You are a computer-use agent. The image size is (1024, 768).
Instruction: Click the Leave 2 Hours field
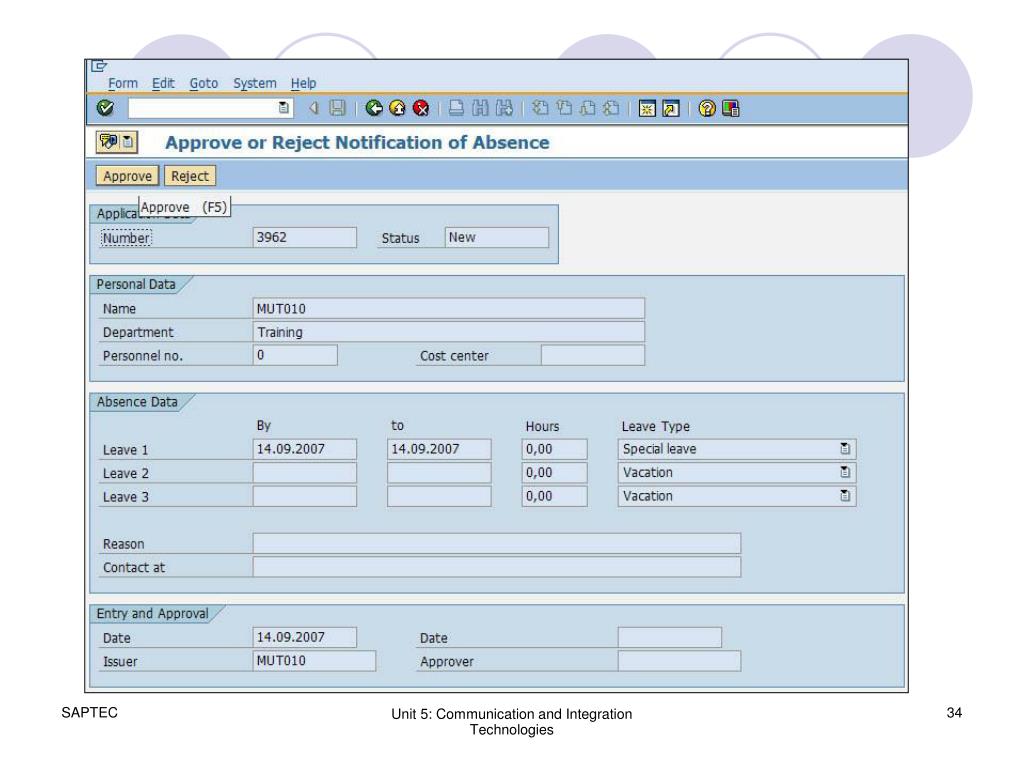click(x=554, y=472)
